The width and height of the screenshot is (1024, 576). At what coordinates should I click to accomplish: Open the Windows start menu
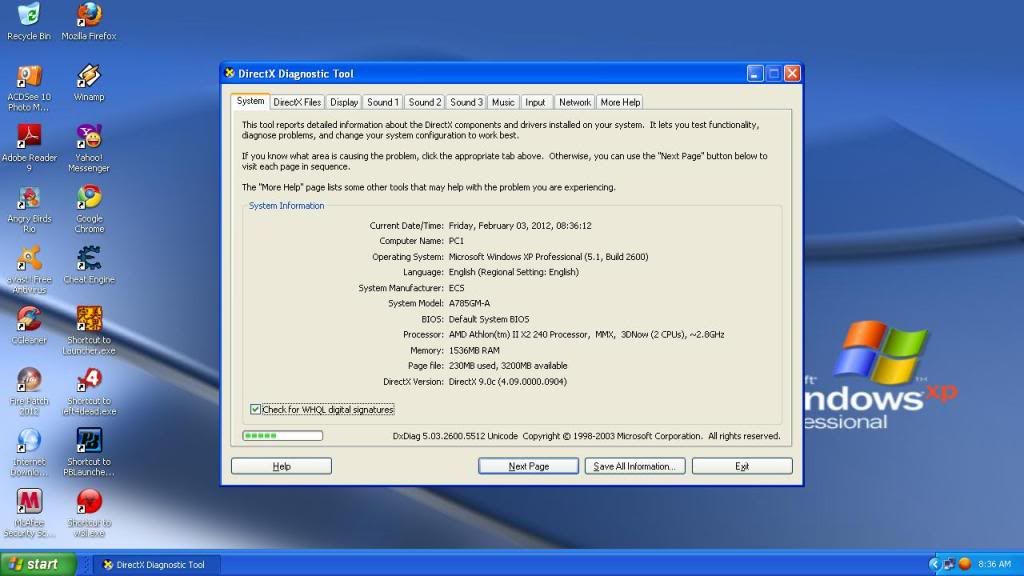pos(38,564)
